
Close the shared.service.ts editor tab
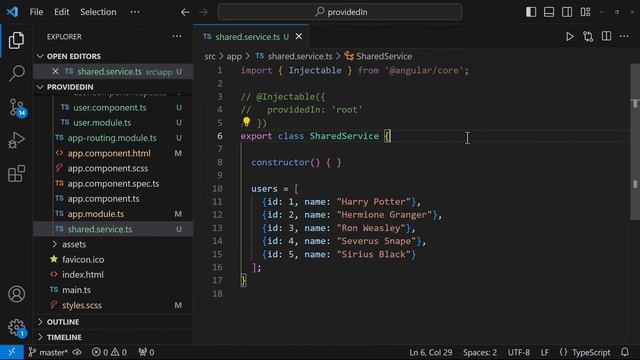[299, 36]
